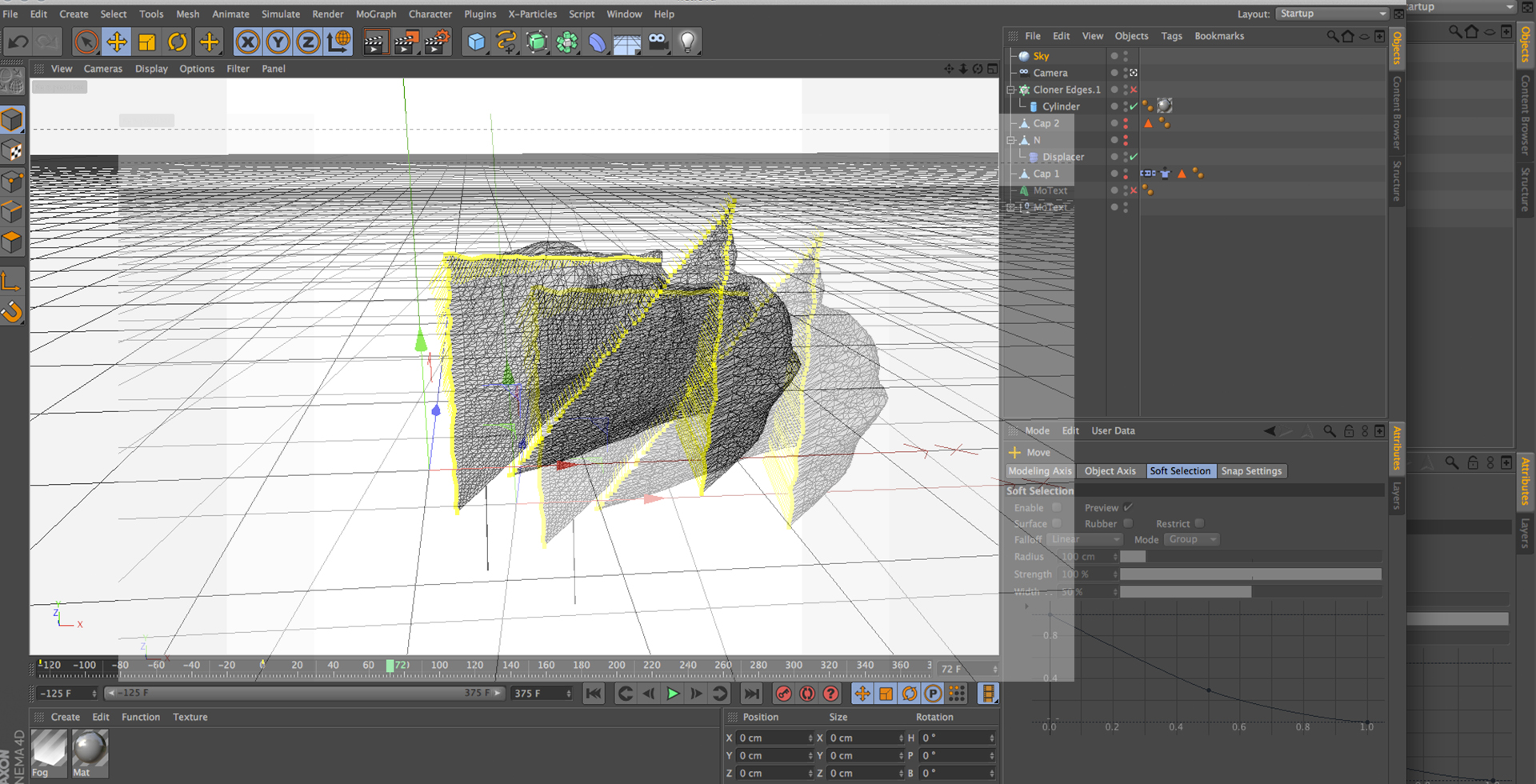Click the Undo arrow icon
Screen dimensions: 1536x784
18,42
